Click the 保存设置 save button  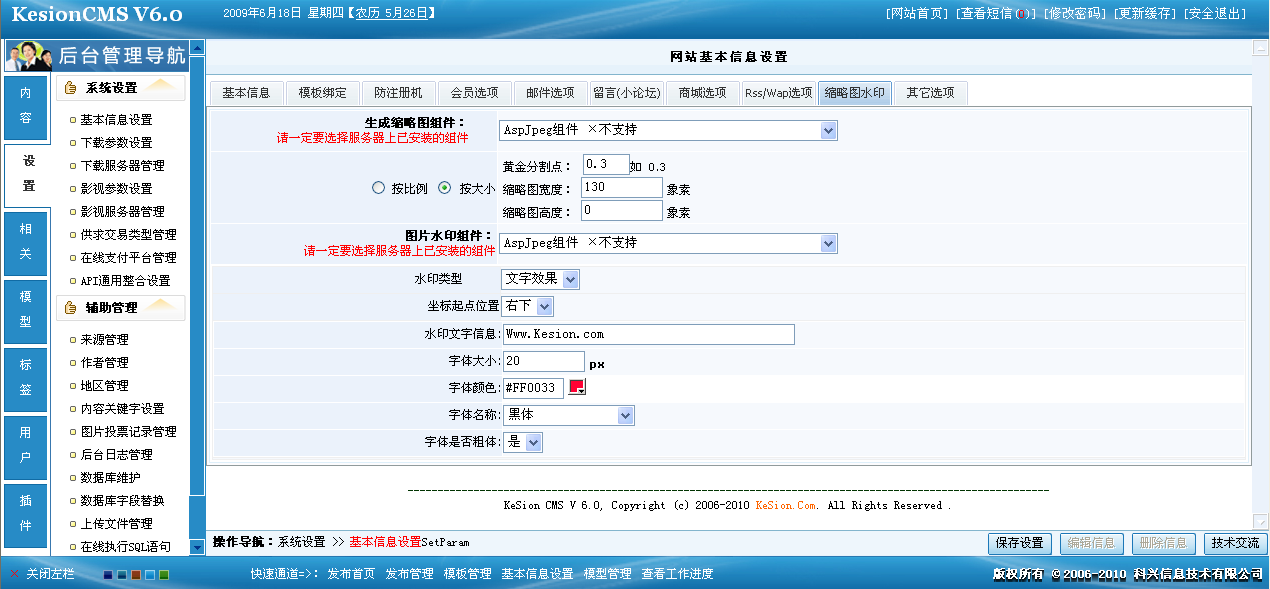(1019, 543)
